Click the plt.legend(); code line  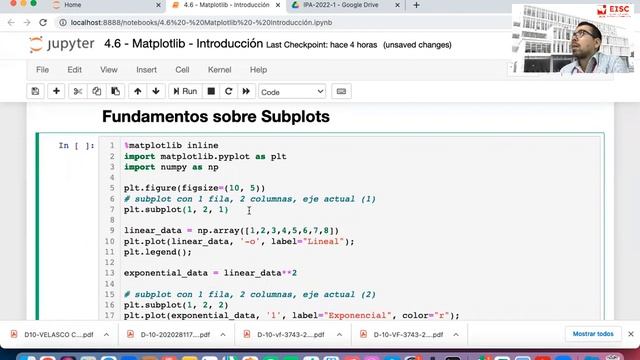[x=158, y=252]
